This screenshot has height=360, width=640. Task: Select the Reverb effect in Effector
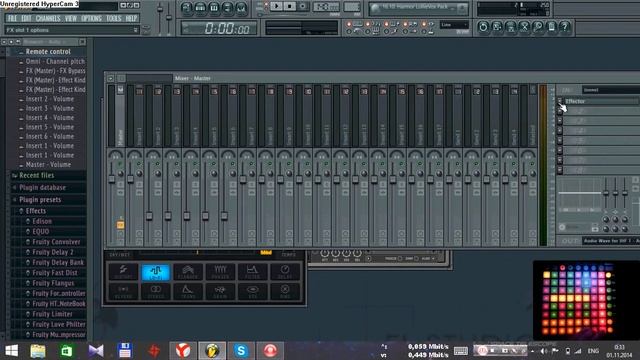pos(123,291)
